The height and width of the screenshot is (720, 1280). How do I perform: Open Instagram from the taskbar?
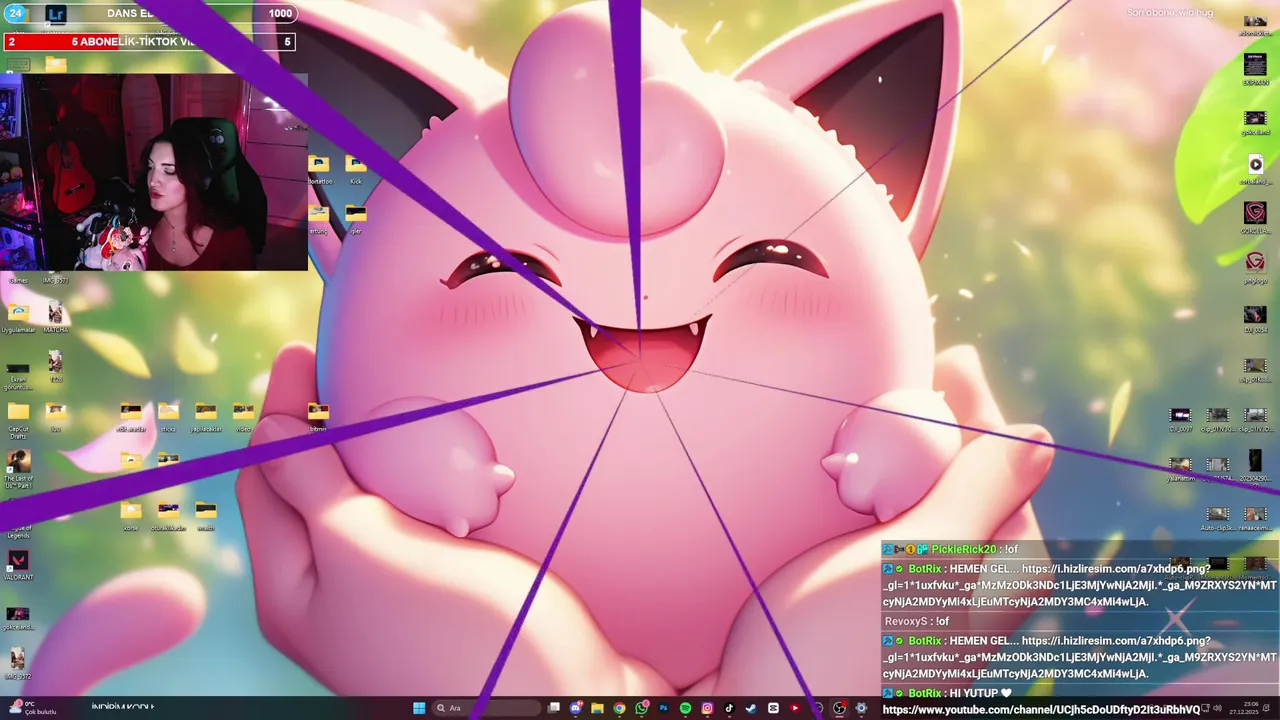click(x=707, y=708)
